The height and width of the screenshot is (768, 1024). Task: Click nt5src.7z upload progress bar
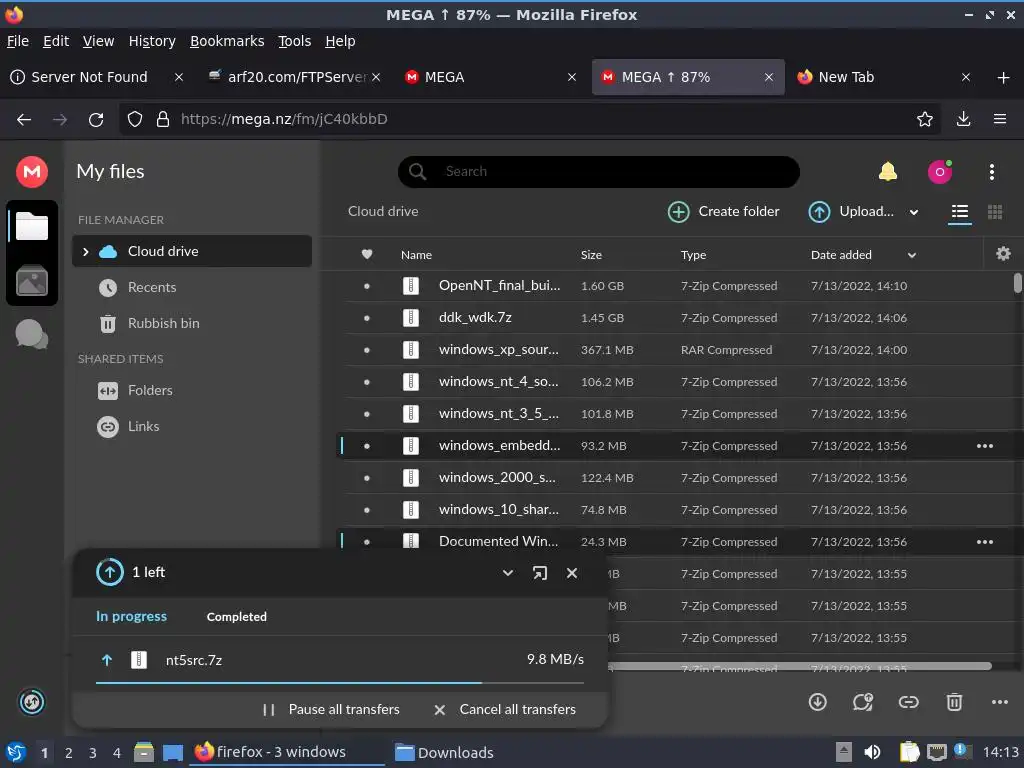pos(340,683)
